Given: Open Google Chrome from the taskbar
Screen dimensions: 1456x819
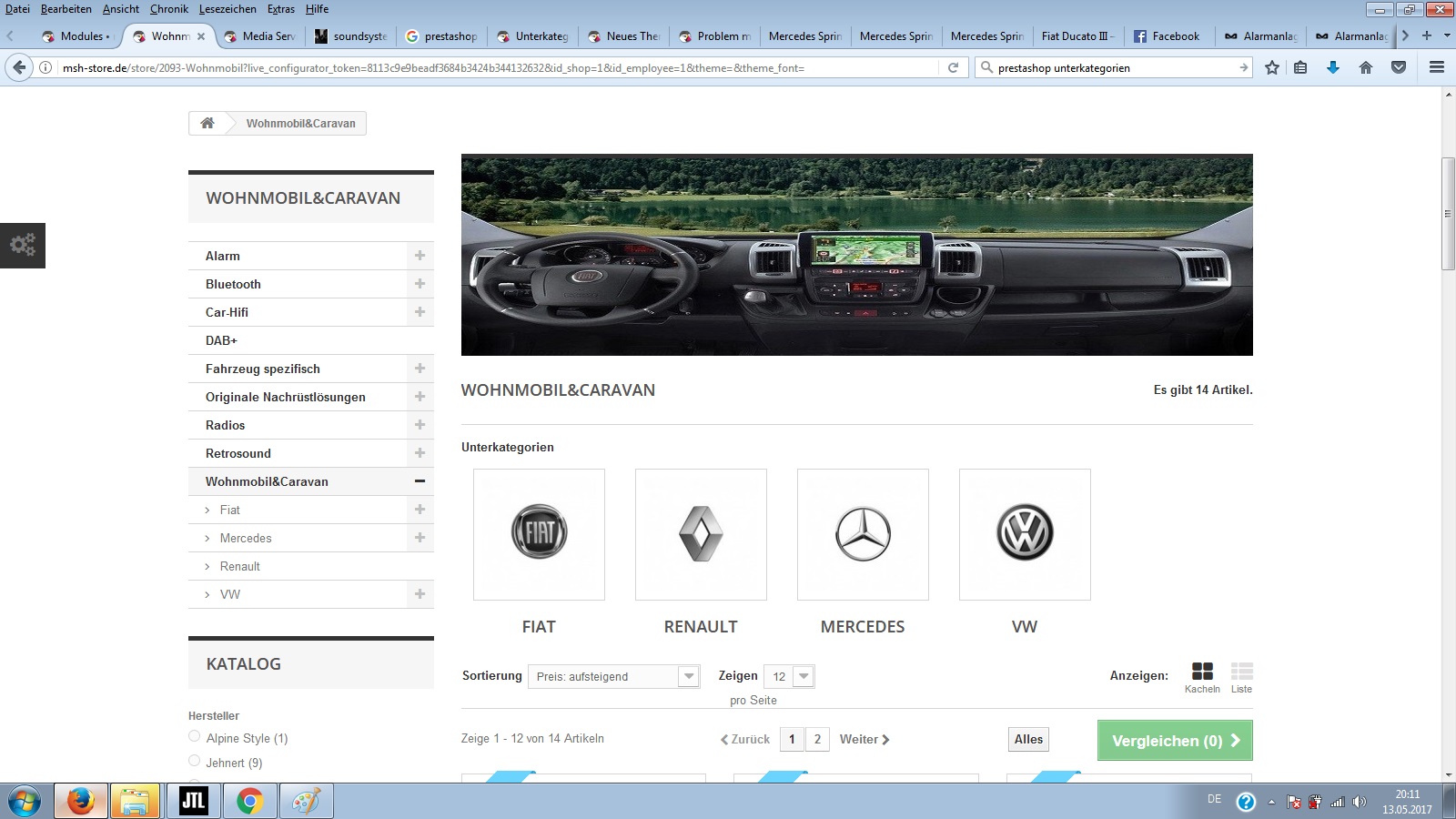Looking at the screenshot, I should [x=249, y=802].
